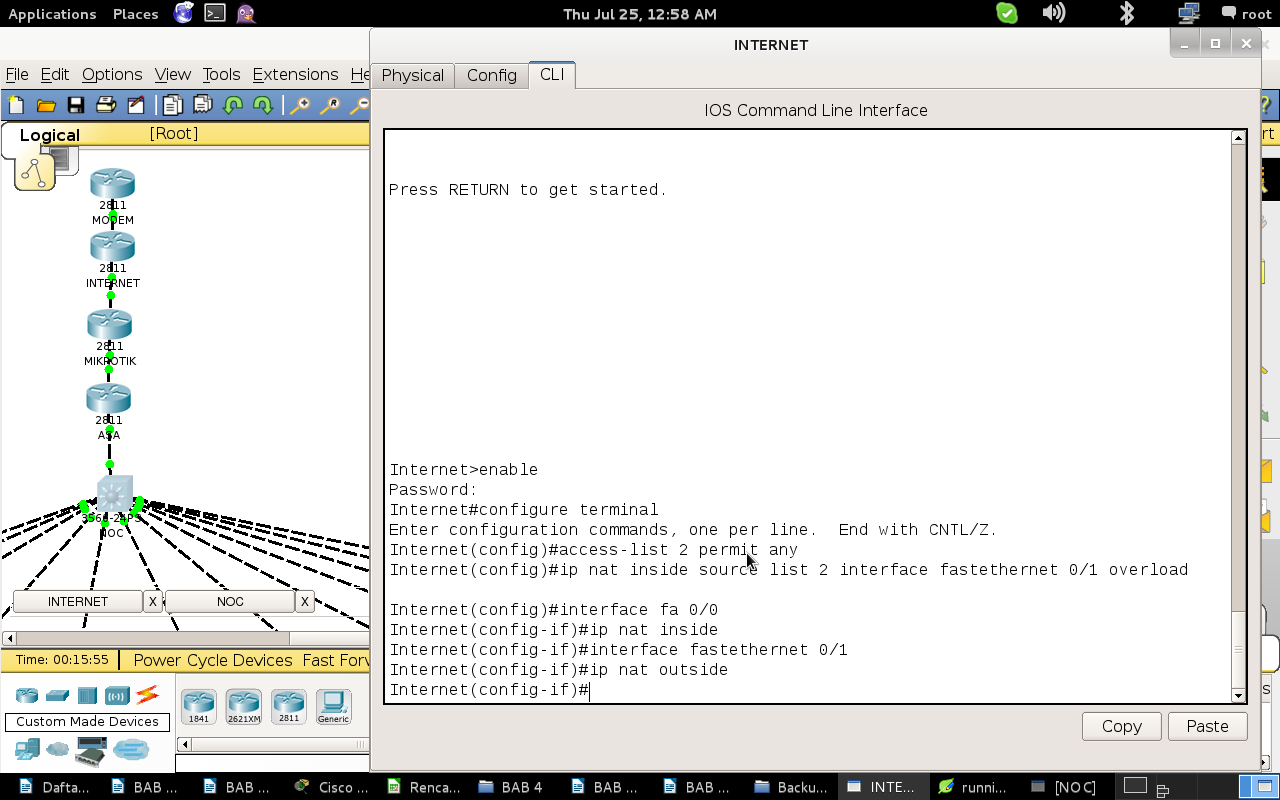Switch to the Config tab
1280x800 pixels.
492,75
